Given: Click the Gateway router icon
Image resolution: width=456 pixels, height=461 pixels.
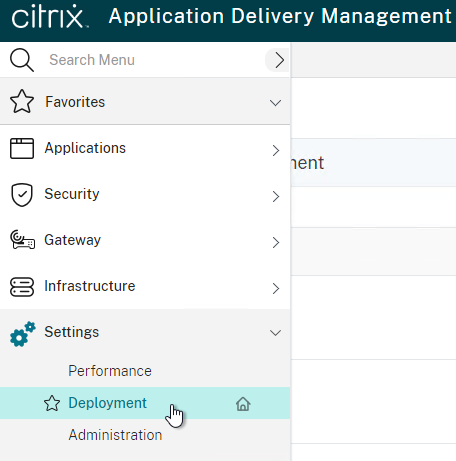Looking at the screenshot, I should [22, 240].
